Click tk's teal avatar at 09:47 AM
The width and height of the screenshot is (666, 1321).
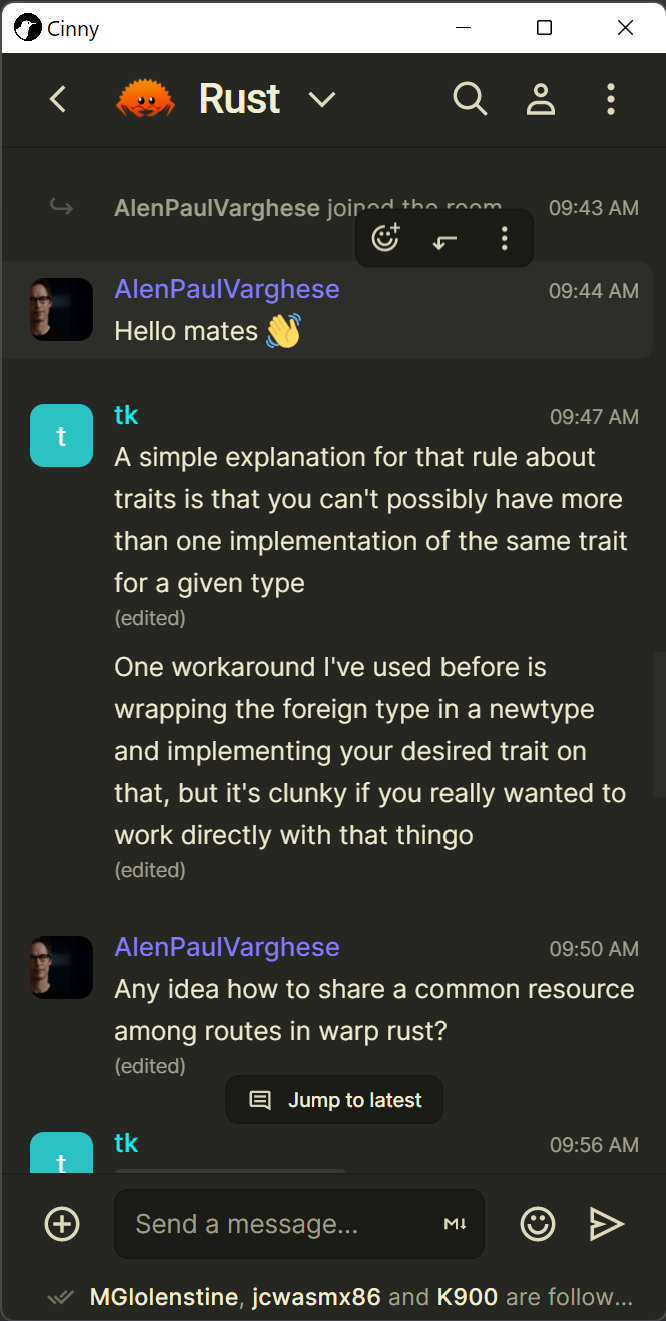[x=62, y=435]
